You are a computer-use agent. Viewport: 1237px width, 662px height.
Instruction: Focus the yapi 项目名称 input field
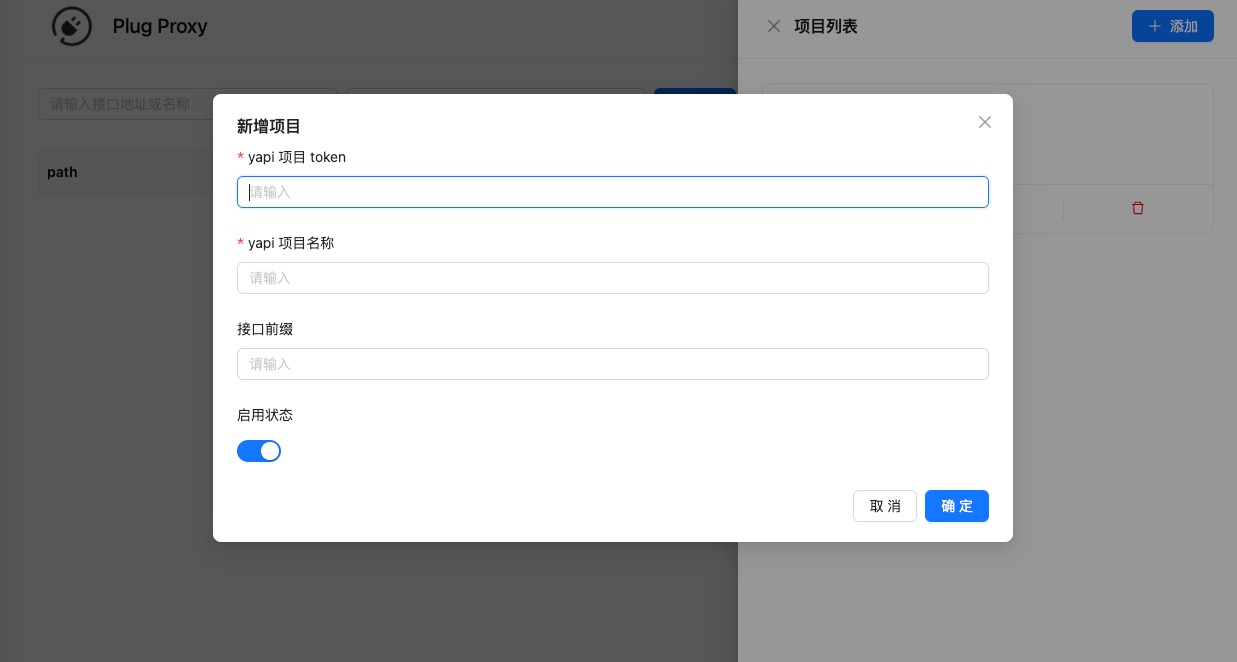coord(613,278)
